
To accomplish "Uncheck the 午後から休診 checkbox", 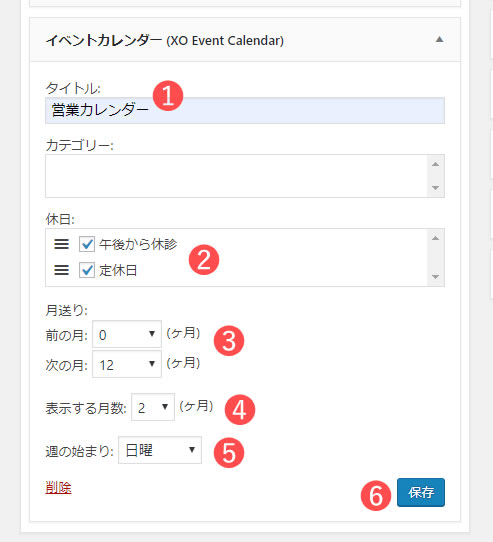I will pos(87,244).
